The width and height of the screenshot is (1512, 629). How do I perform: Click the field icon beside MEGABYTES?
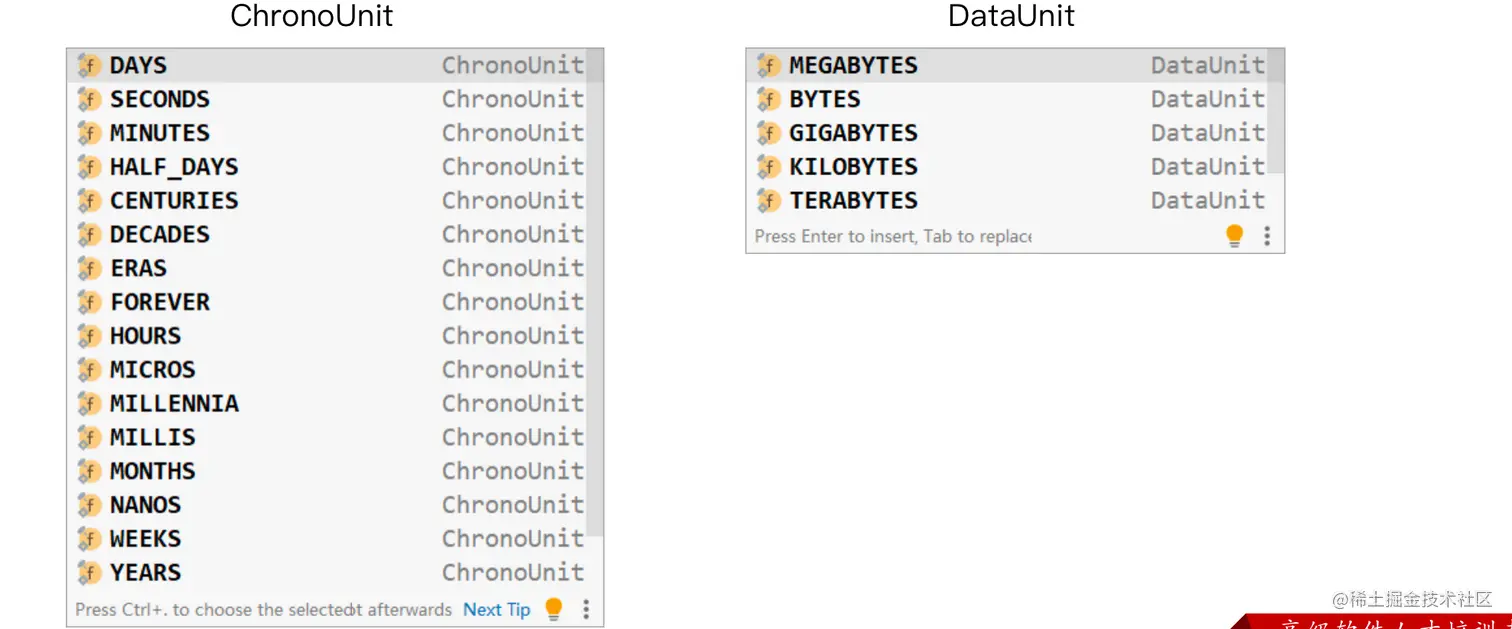pyautogui.click(x=768, y=66)
